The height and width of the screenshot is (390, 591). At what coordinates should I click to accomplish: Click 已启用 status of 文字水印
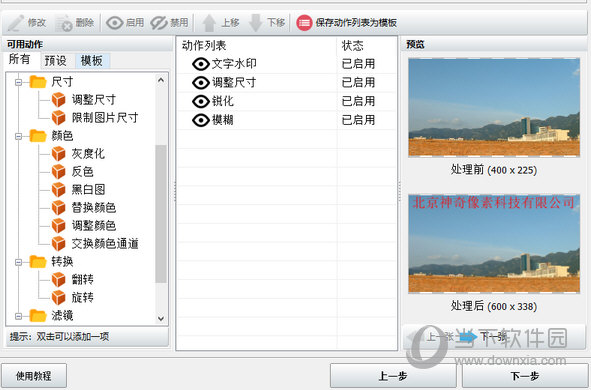(x=358, y=64)
